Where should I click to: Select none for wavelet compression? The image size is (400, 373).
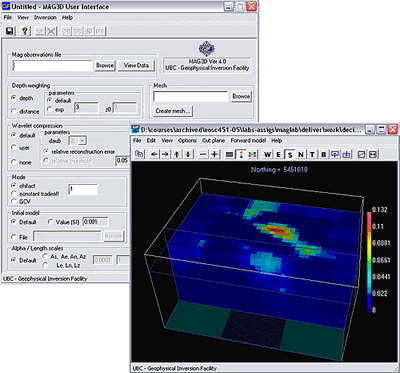coord(14,162)
